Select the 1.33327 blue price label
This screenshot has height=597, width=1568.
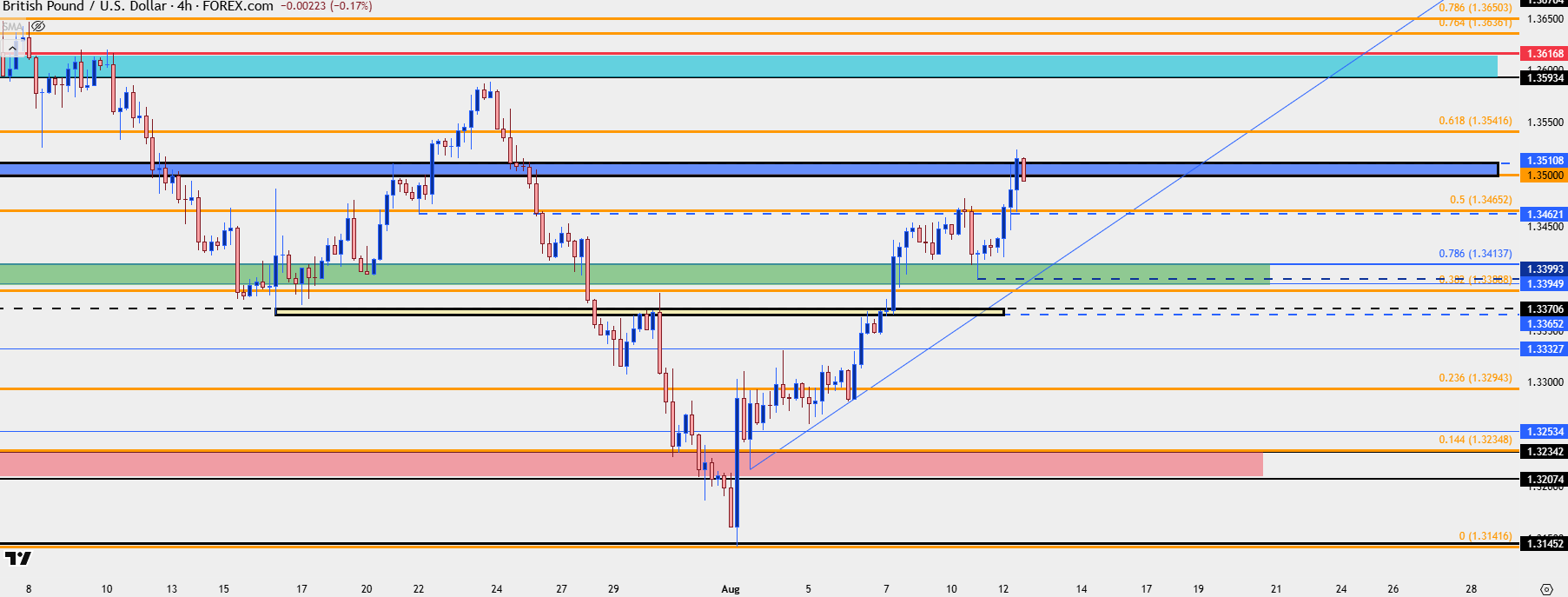(1545, 349)
